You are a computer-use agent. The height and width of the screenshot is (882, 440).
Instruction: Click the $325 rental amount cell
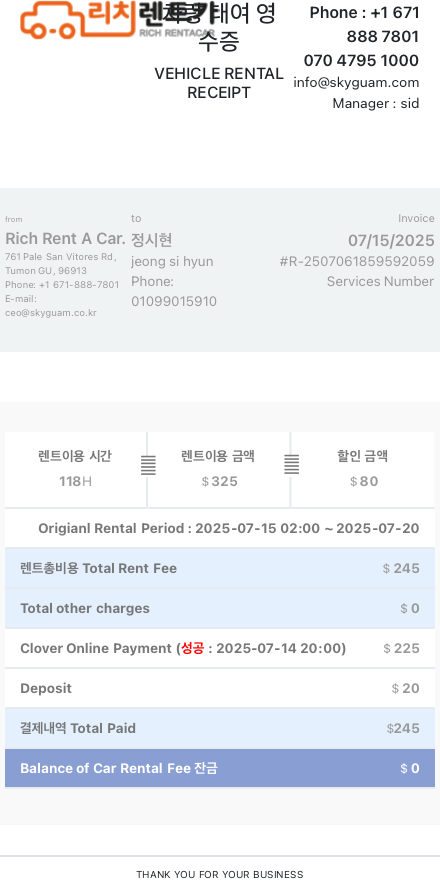[219, 469]
